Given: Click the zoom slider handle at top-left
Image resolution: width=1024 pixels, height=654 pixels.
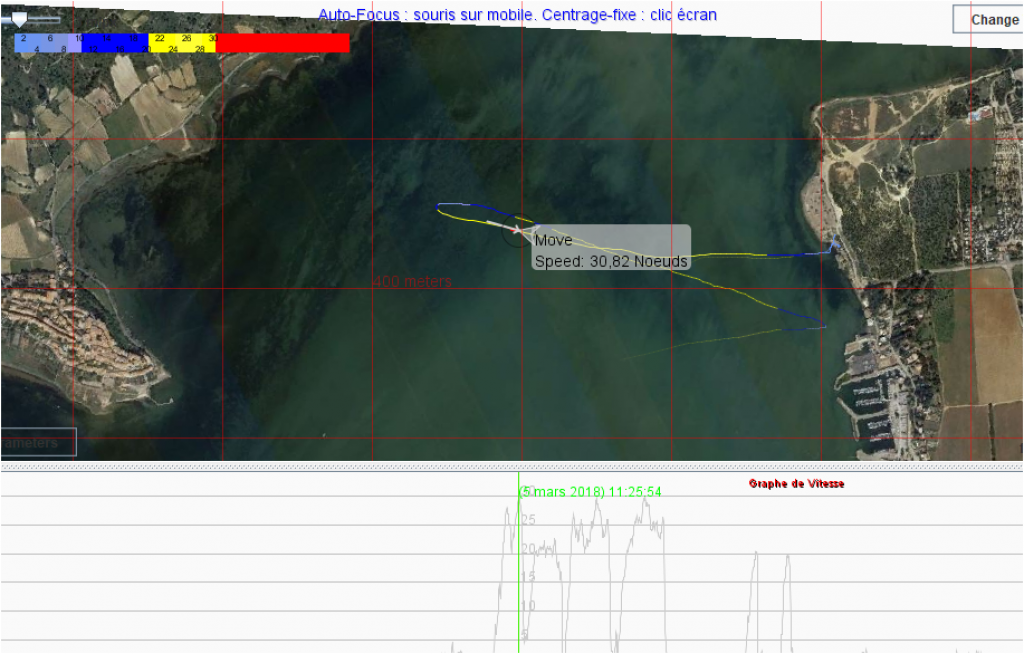Looking at the screenshot, I should point(18,19).
